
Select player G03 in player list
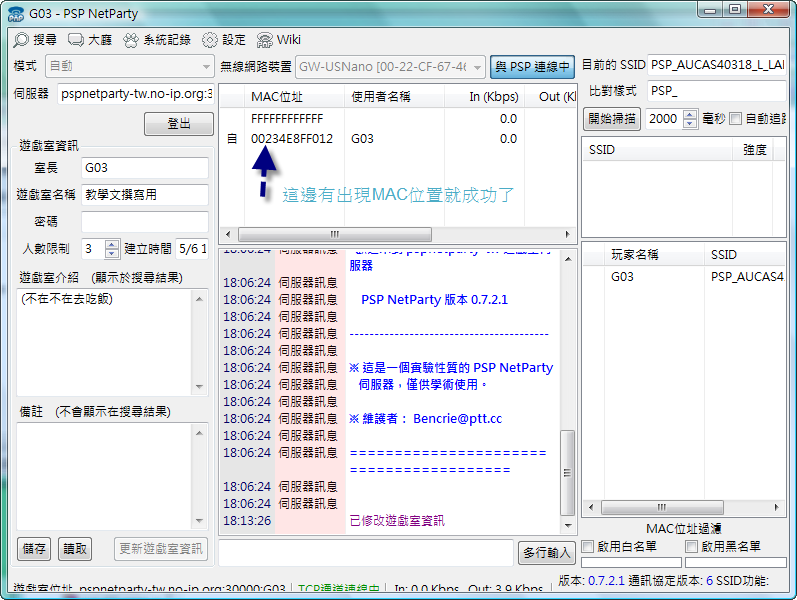(684, 277)
